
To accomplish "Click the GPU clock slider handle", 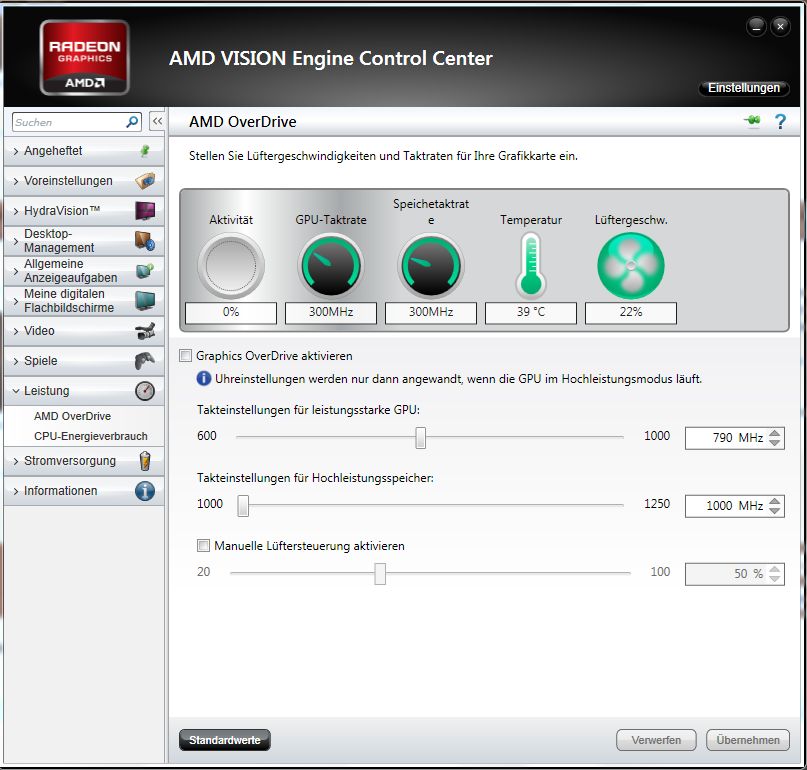I will click(421, 437).
